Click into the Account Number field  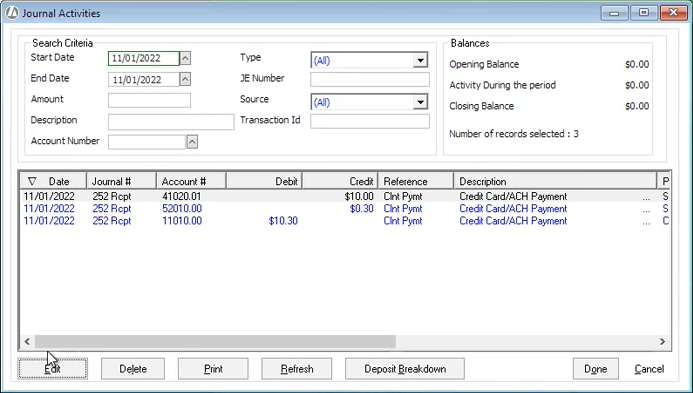coord(147,142)
